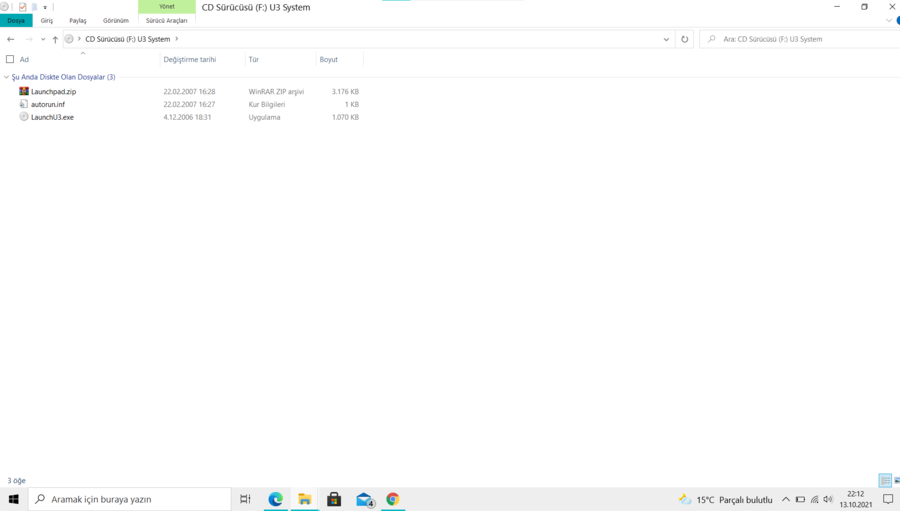Collapse Şu Anda Diskte Olan Dosyalar group
900x511 pixels.
(6, 77)
